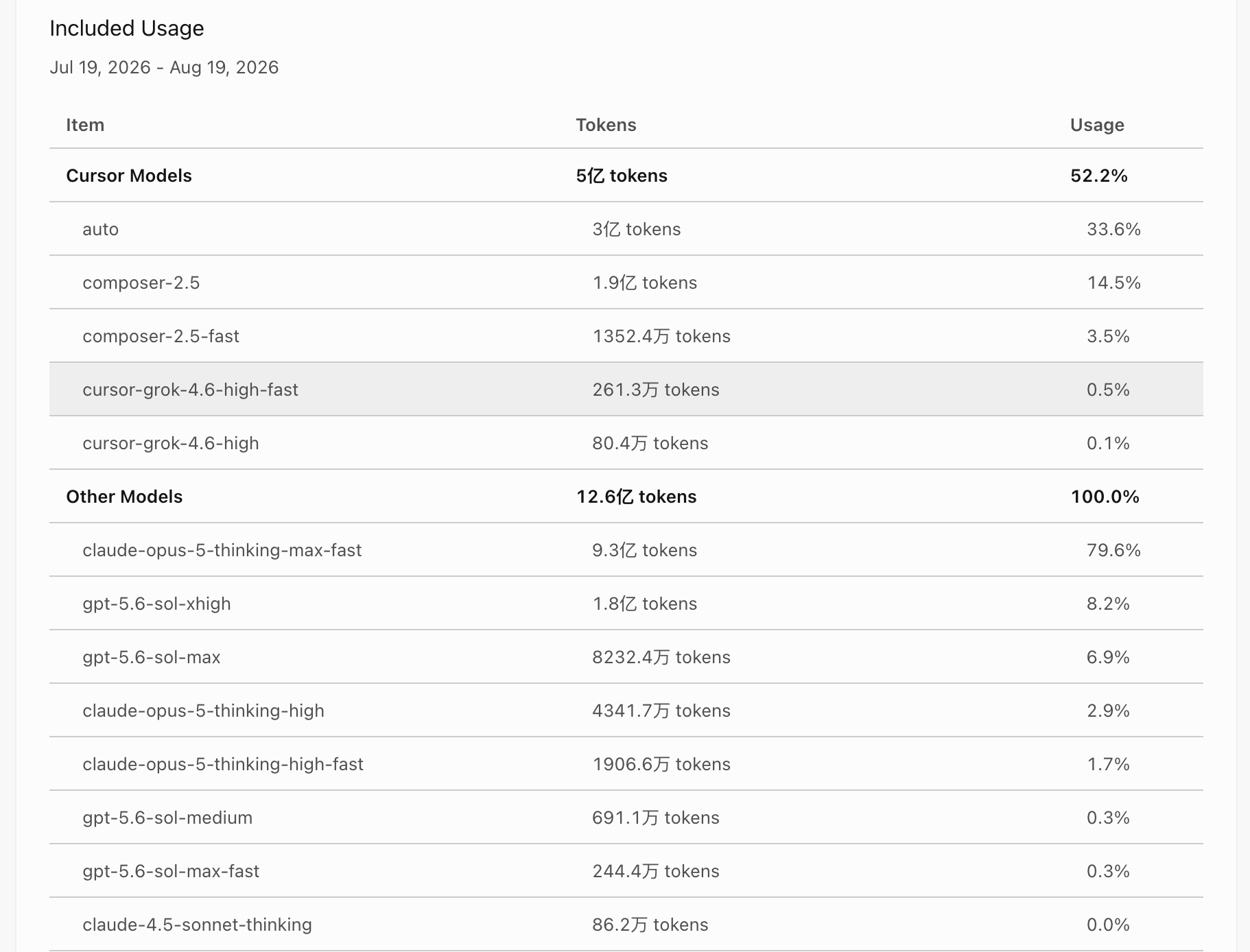Click the 2.9% usage value
1250x952 pixels.
click(x=1108, y=711)
